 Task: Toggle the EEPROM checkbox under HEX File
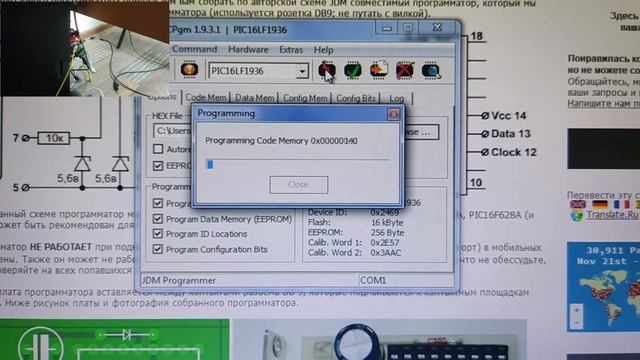pos(158,166)
